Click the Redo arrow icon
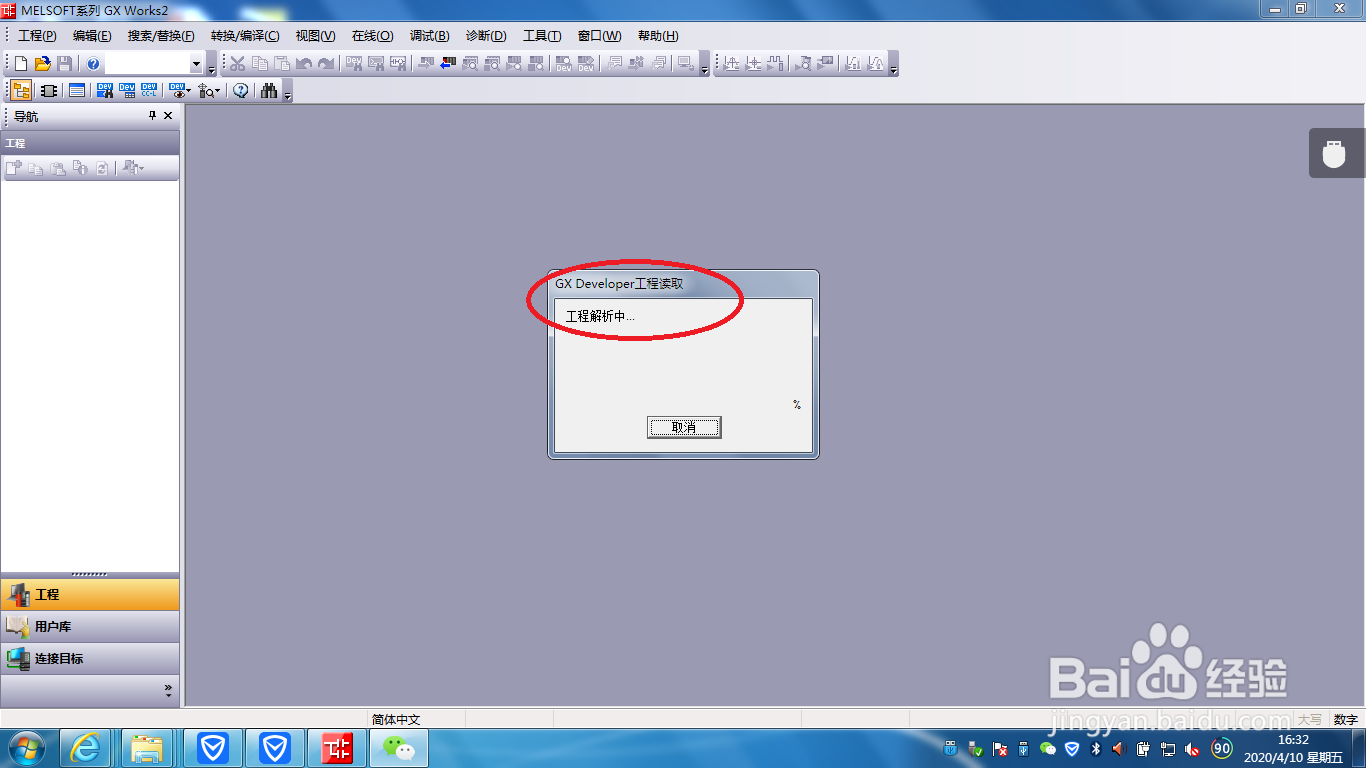Viewport: 1366px width, 768px height. pos(326,64)
